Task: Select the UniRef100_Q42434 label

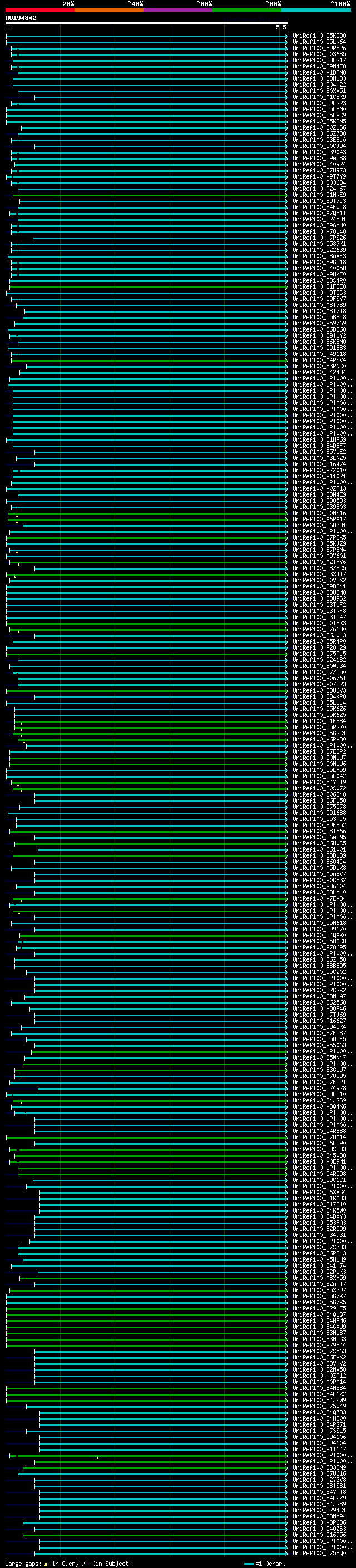Action: pyautogui.click(x=319, y=373)
